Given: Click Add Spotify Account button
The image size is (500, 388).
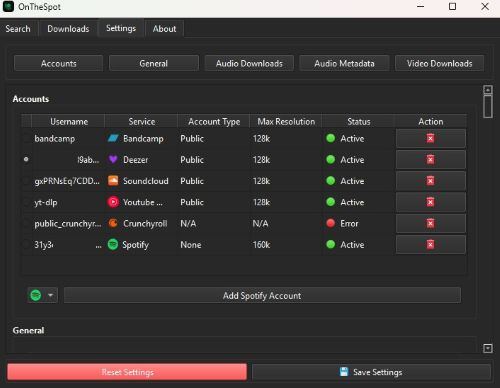Looking at the screenshot, I should click(x=262, y=295).
